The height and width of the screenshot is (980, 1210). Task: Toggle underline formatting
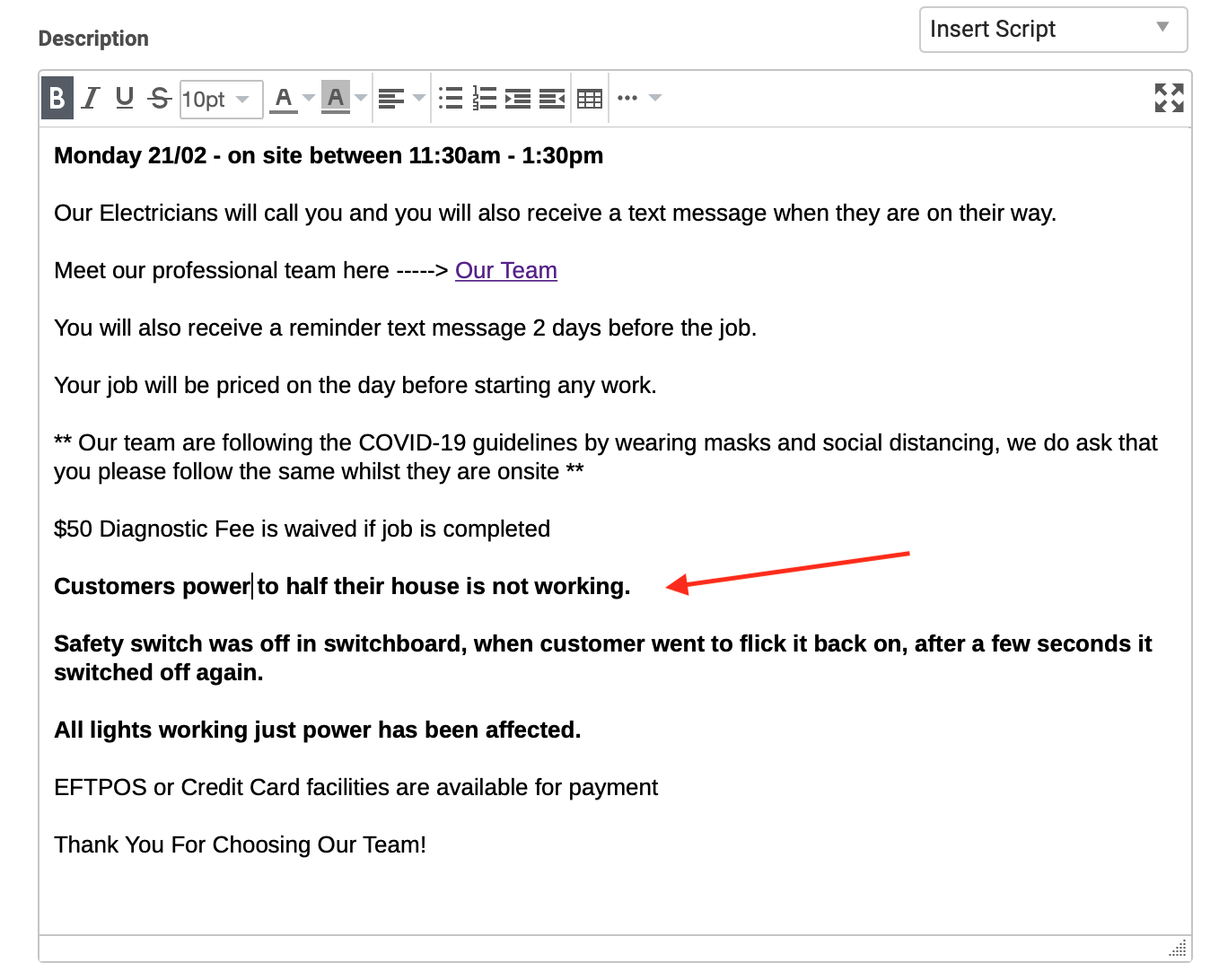point(125,98)
